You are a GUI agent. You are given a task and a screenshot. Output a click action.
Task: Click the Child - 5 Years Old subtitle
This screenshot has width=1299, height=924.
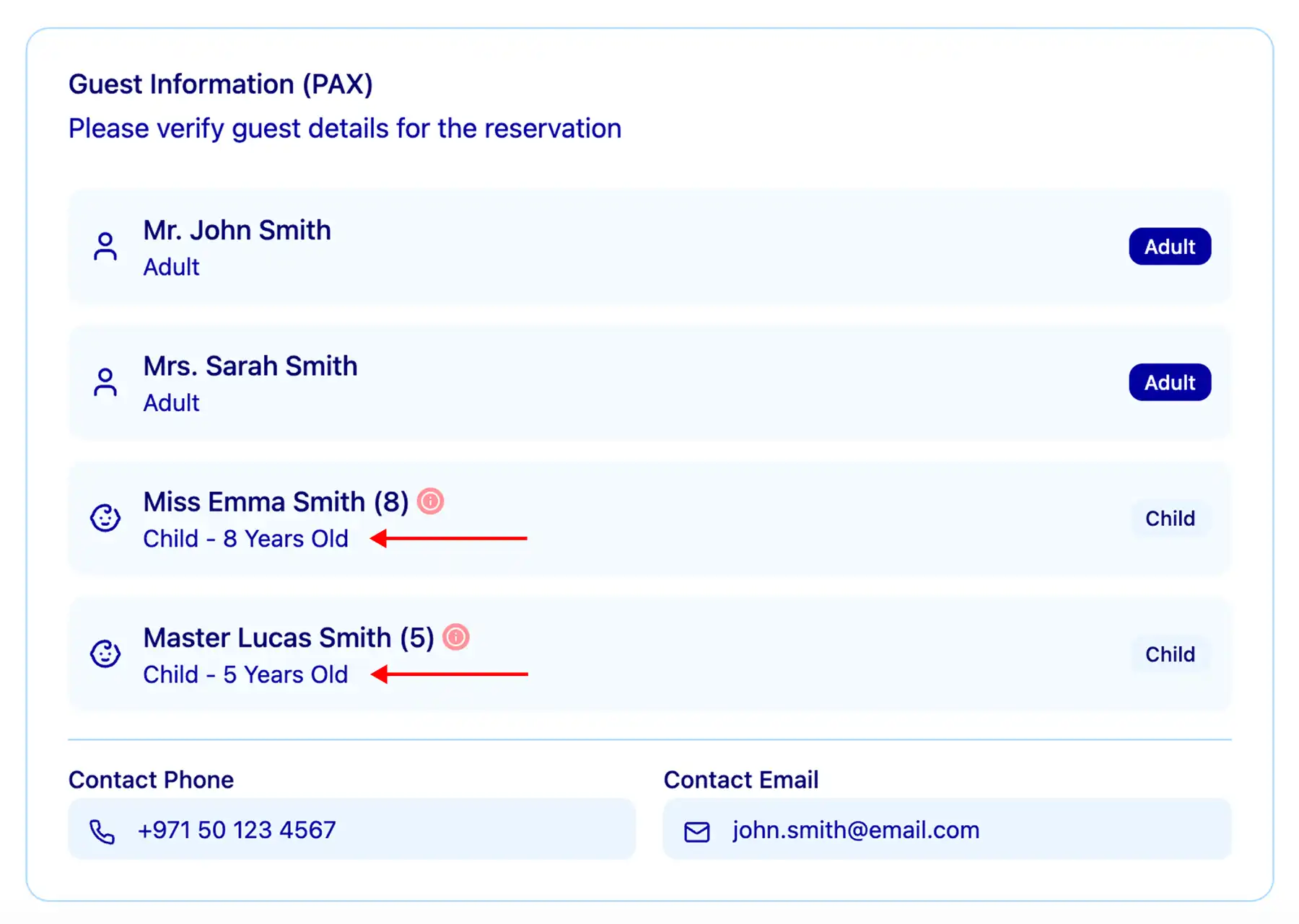[245, 674]
